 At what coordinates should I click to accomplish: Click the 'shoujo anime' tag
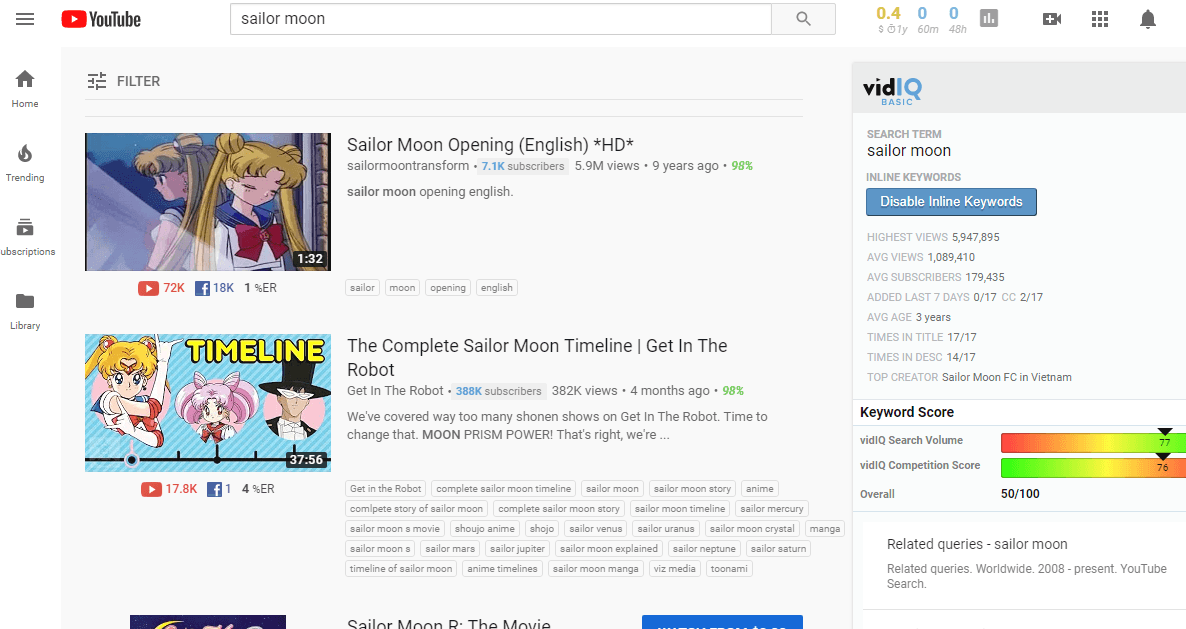[x=485, y=529]
